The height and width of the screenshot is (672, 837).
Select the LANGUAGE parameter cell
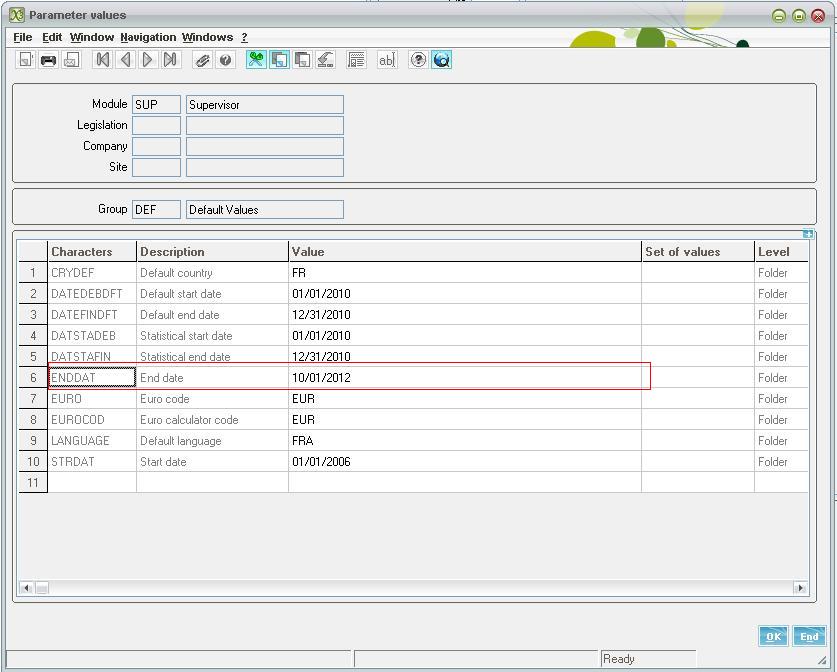(92, 441)
